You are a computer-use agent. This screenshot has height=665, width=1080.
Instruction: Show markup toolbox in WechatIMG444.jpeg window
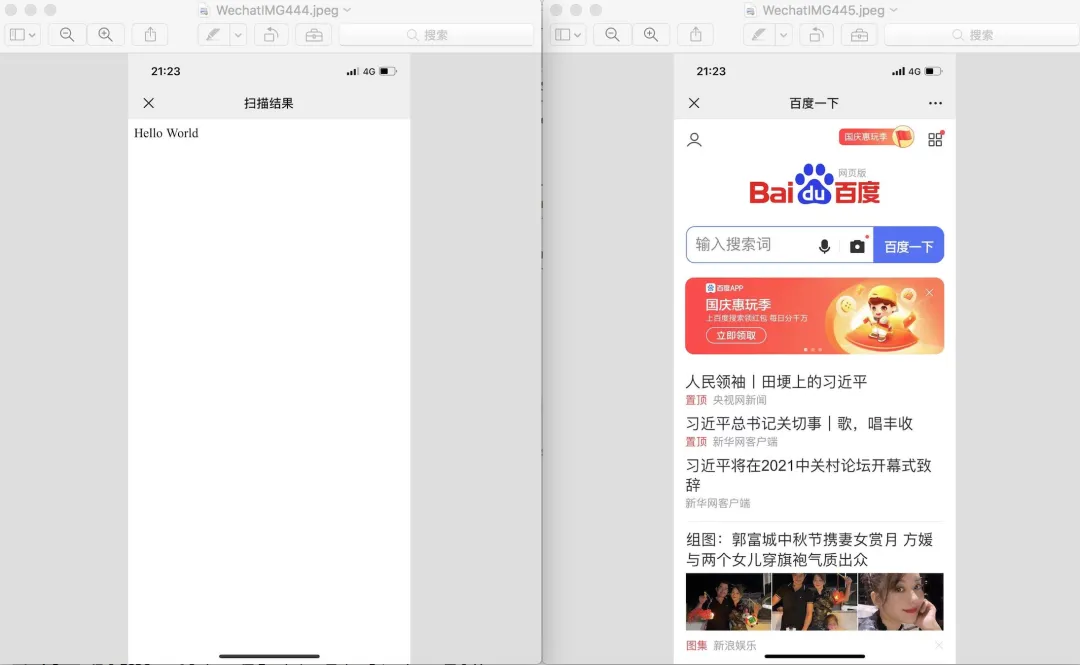click(314, 34)
